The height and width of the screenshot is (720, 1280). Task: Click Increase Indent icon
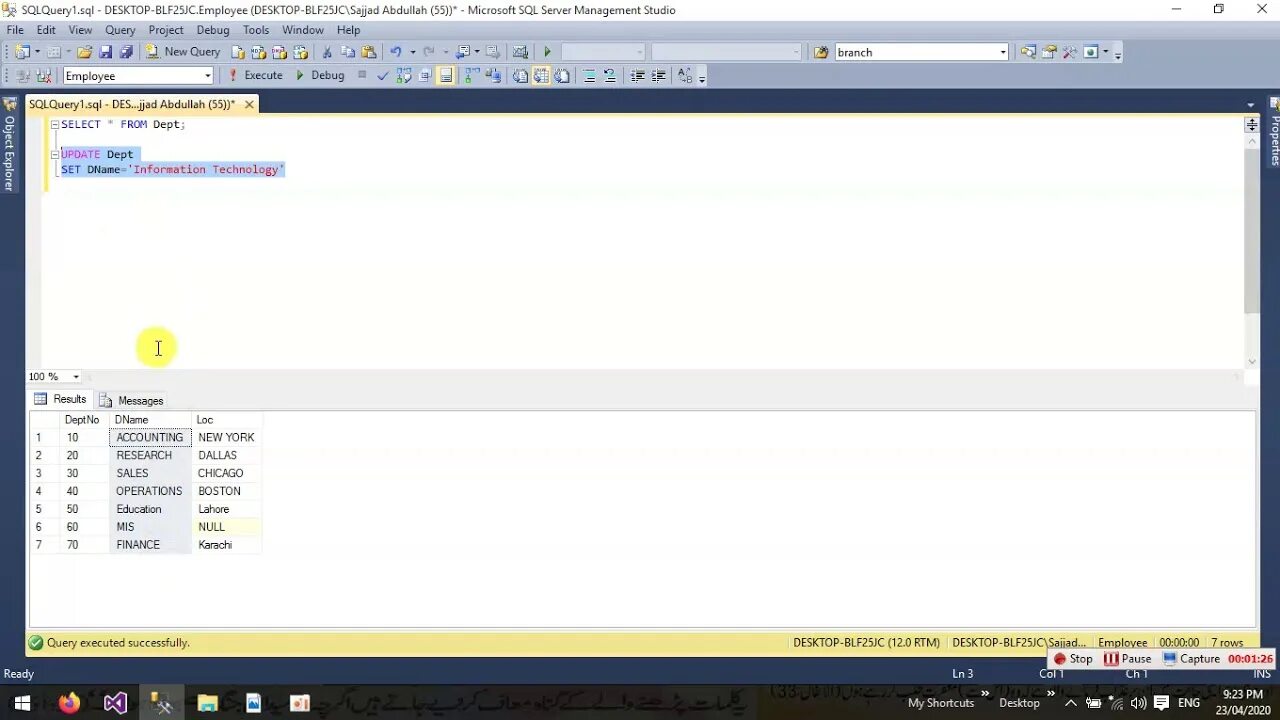658,76
